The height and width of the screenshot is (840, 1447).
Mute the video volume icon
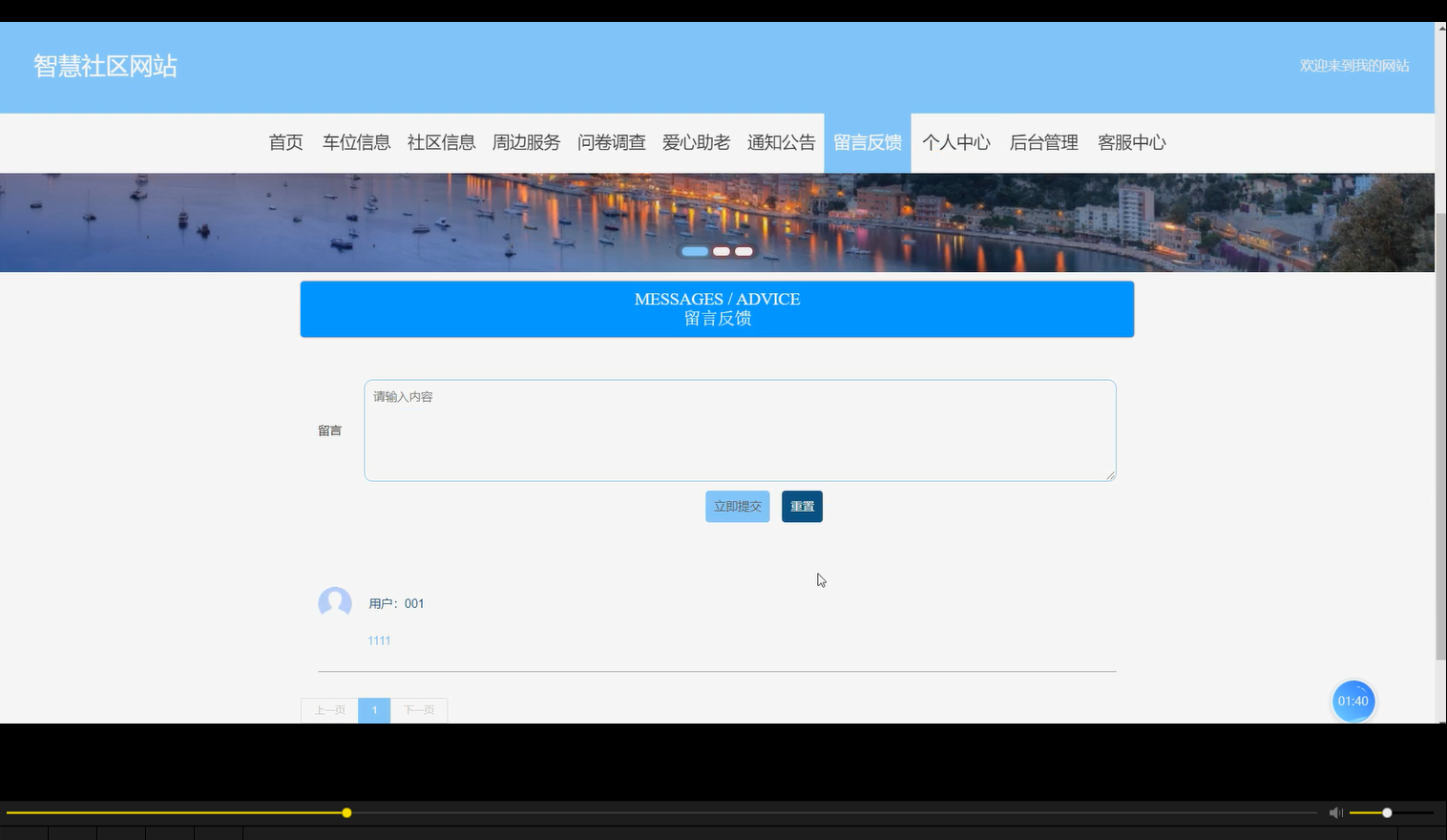click(1335, 812)
